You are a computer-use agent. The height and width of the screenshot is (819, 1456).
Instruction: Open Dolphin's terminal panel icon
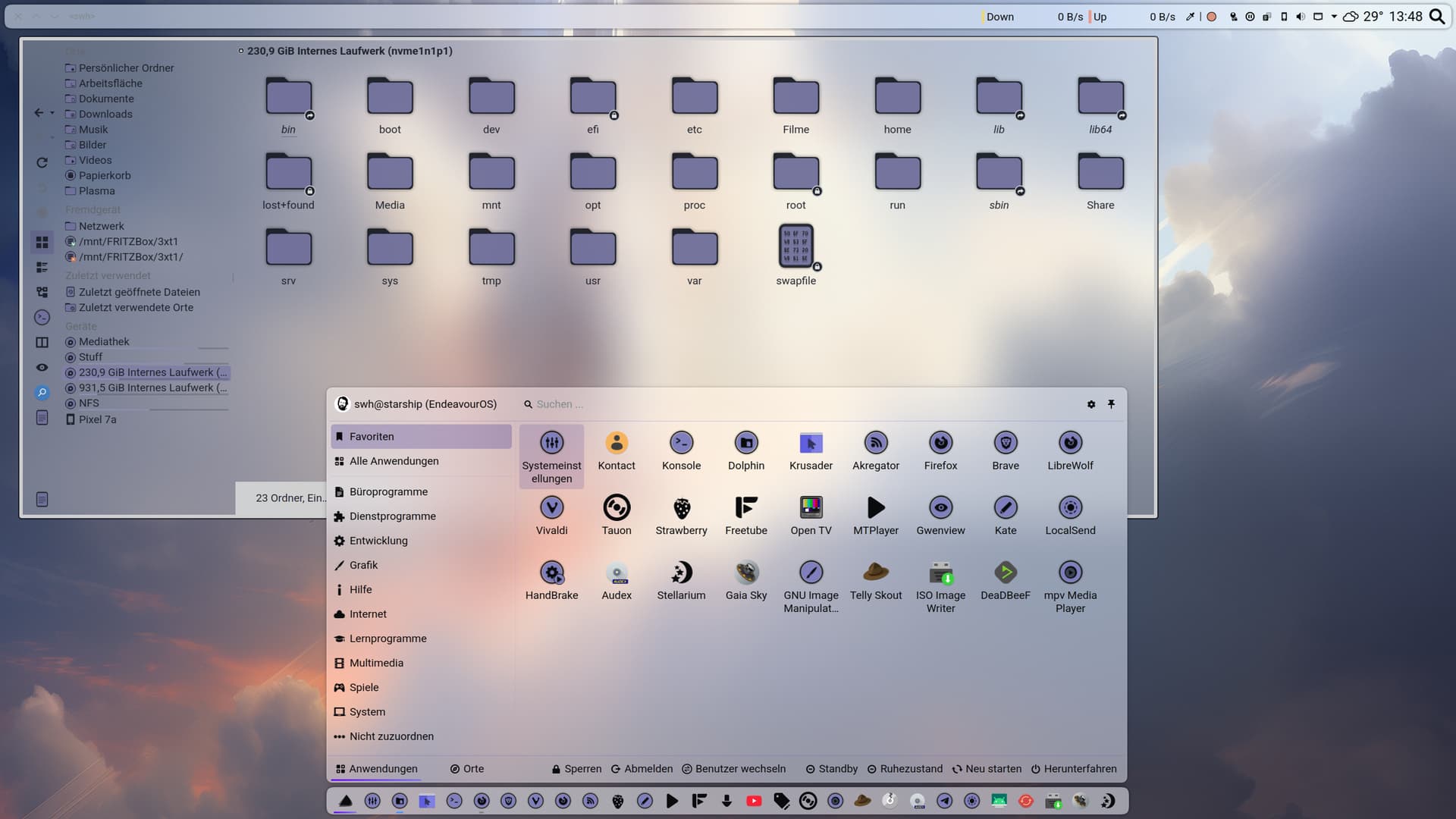[42, 317]
